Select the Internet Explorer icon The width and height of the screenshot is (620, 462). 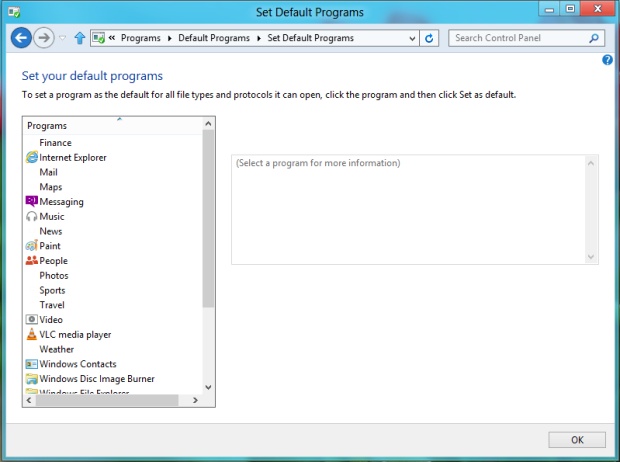click(32, 157)
